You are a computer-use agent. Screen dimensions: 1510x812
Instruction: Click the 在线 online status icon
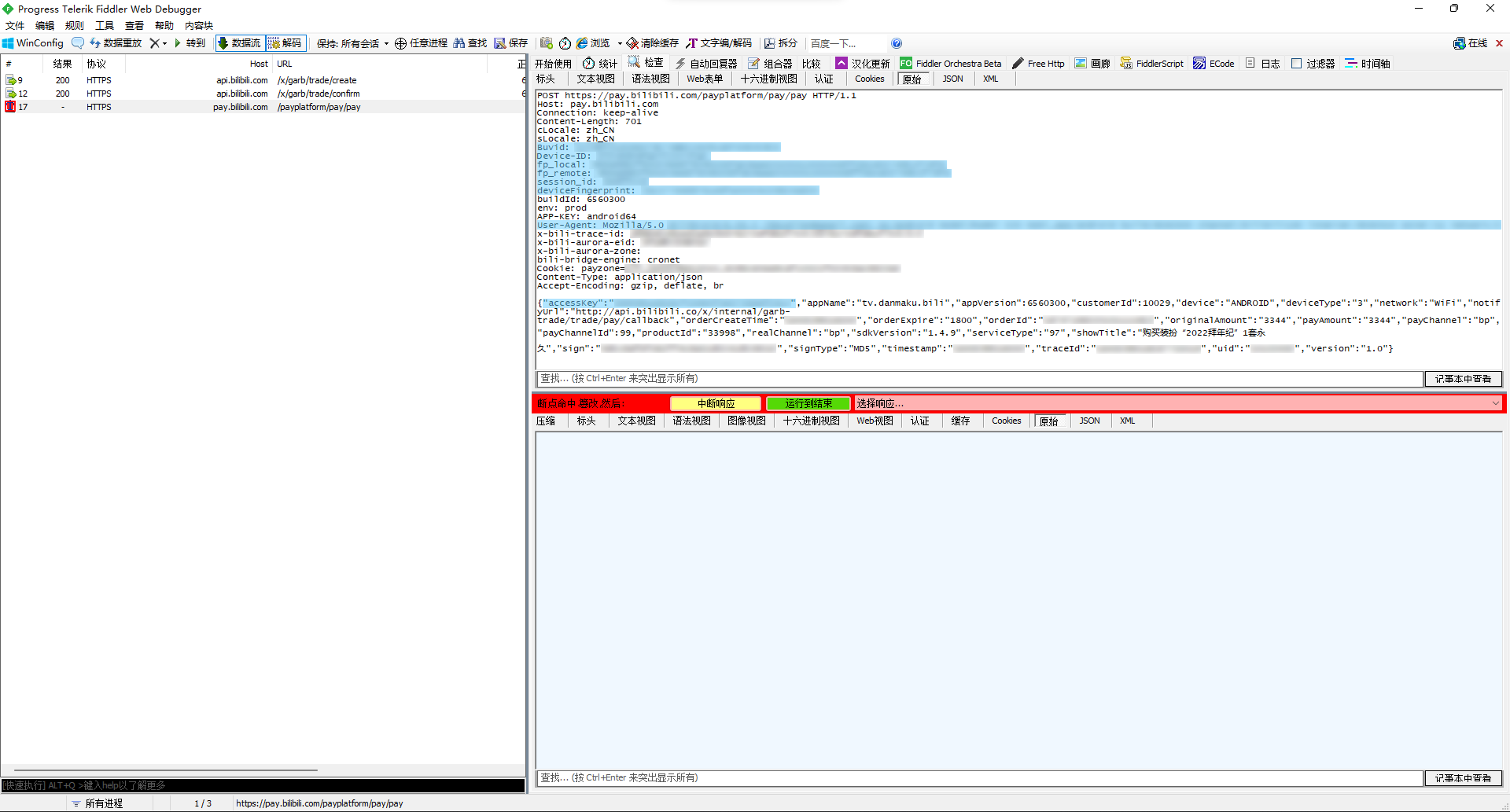point(1470,43)
